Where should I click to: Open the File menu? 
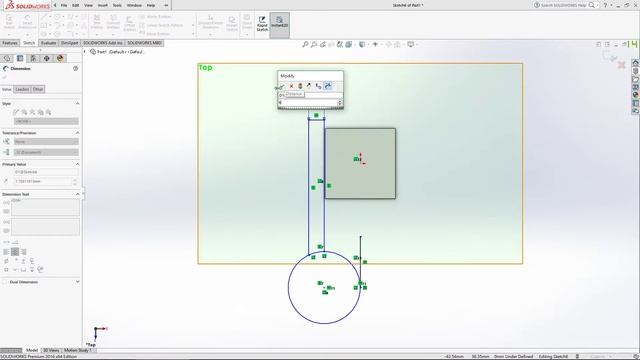click(x=64, y=5)
